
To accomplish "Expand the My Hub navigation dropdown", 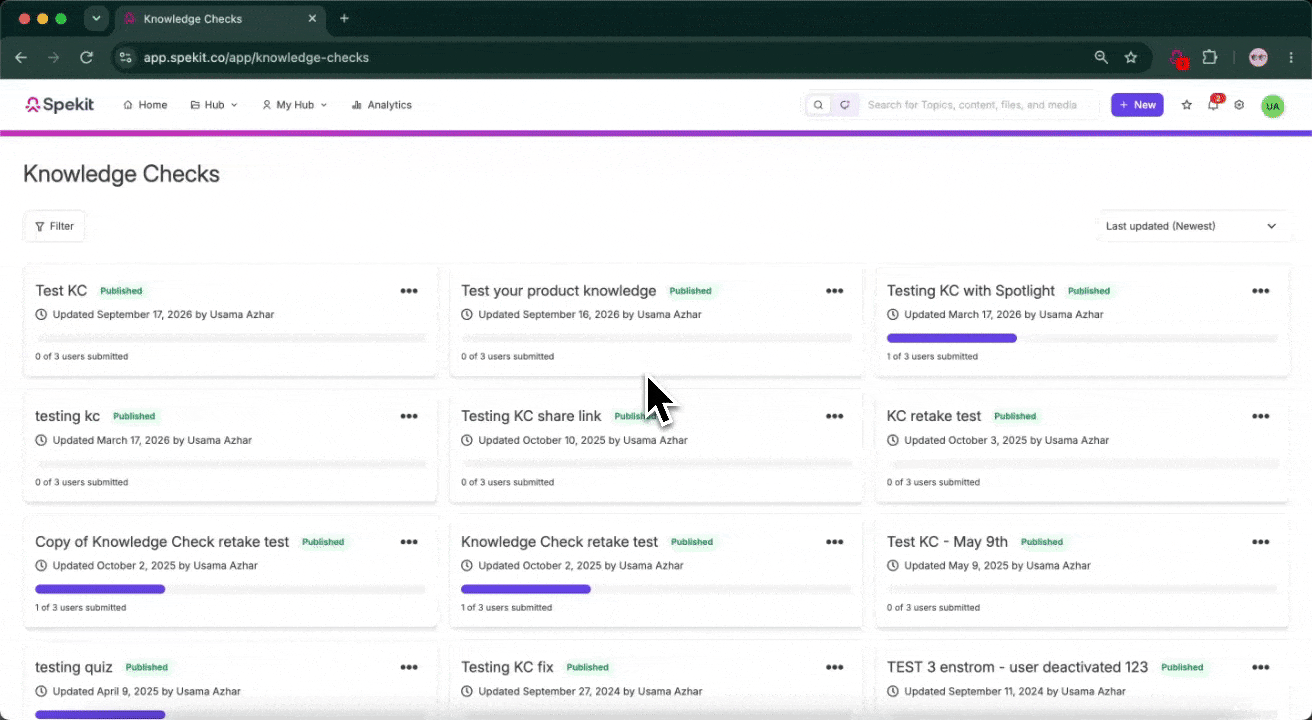I will click(294, 105).
